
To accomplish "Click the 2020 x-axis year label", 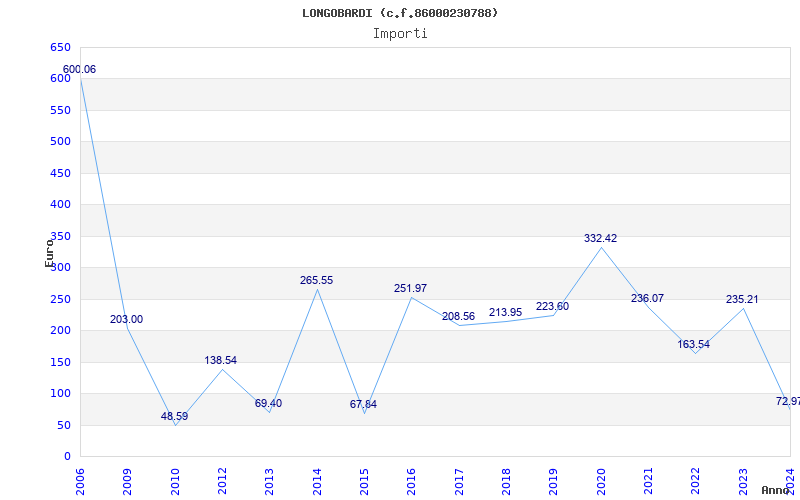I will [x=601, y=482].
